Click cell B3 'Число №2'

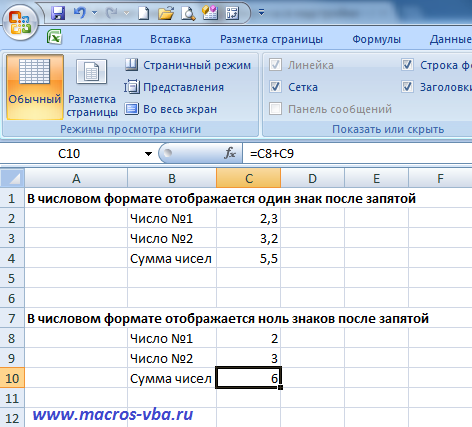[x=172, y=239]
